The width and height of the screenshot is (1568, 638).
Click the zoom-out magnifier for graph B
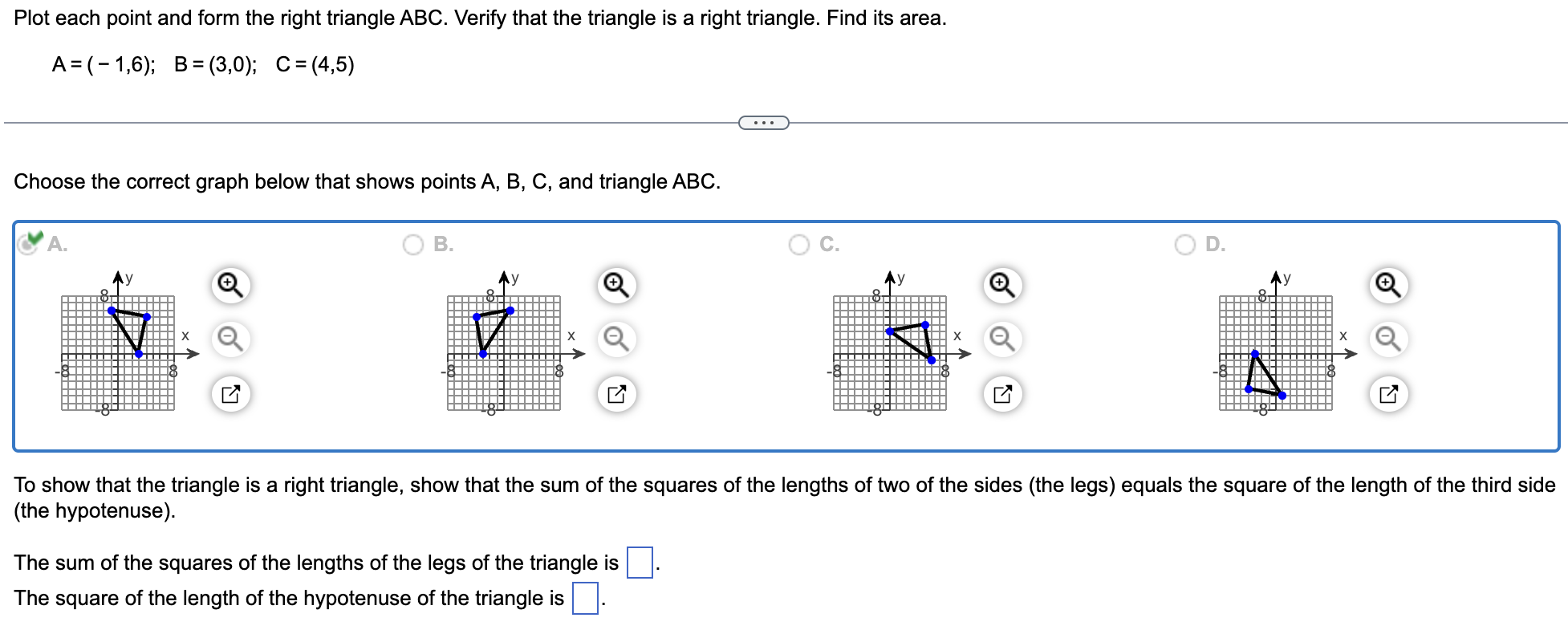tap(615, 339)
